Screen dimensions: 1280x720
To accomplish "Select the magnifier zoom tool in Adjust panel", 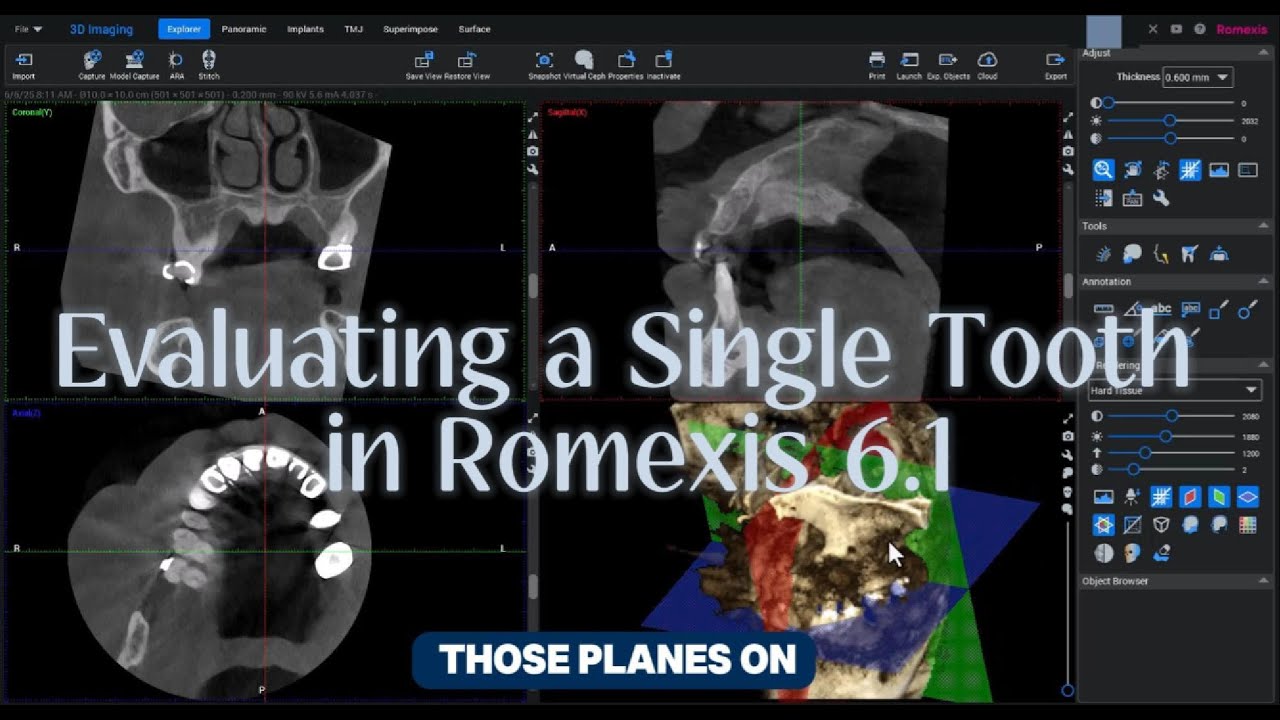I will [x=1103, y=170].
